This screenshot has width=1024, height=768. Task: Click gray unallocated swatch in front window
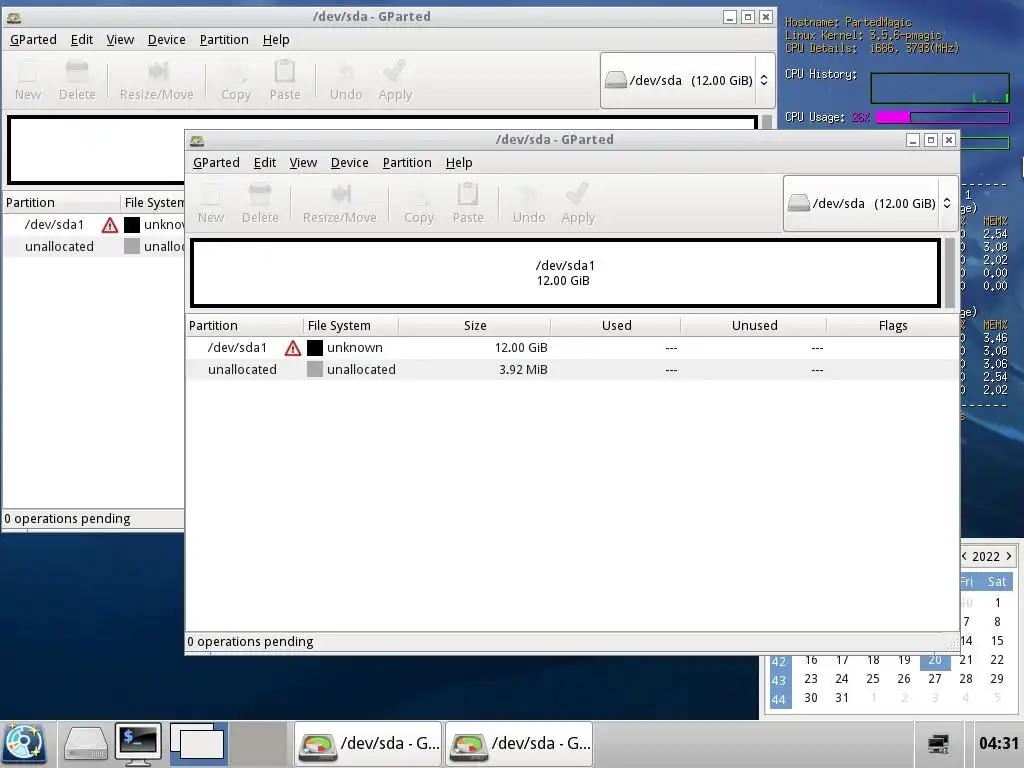click(315, 370)
